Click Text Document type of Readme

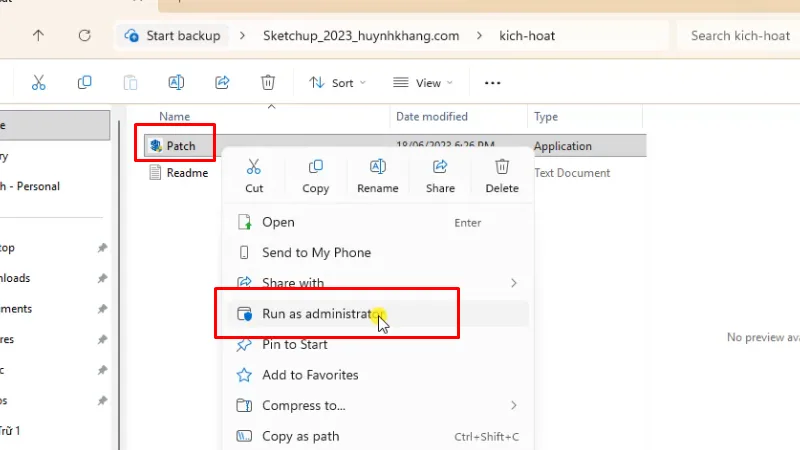pyautogui.click(x=572, y=173)
